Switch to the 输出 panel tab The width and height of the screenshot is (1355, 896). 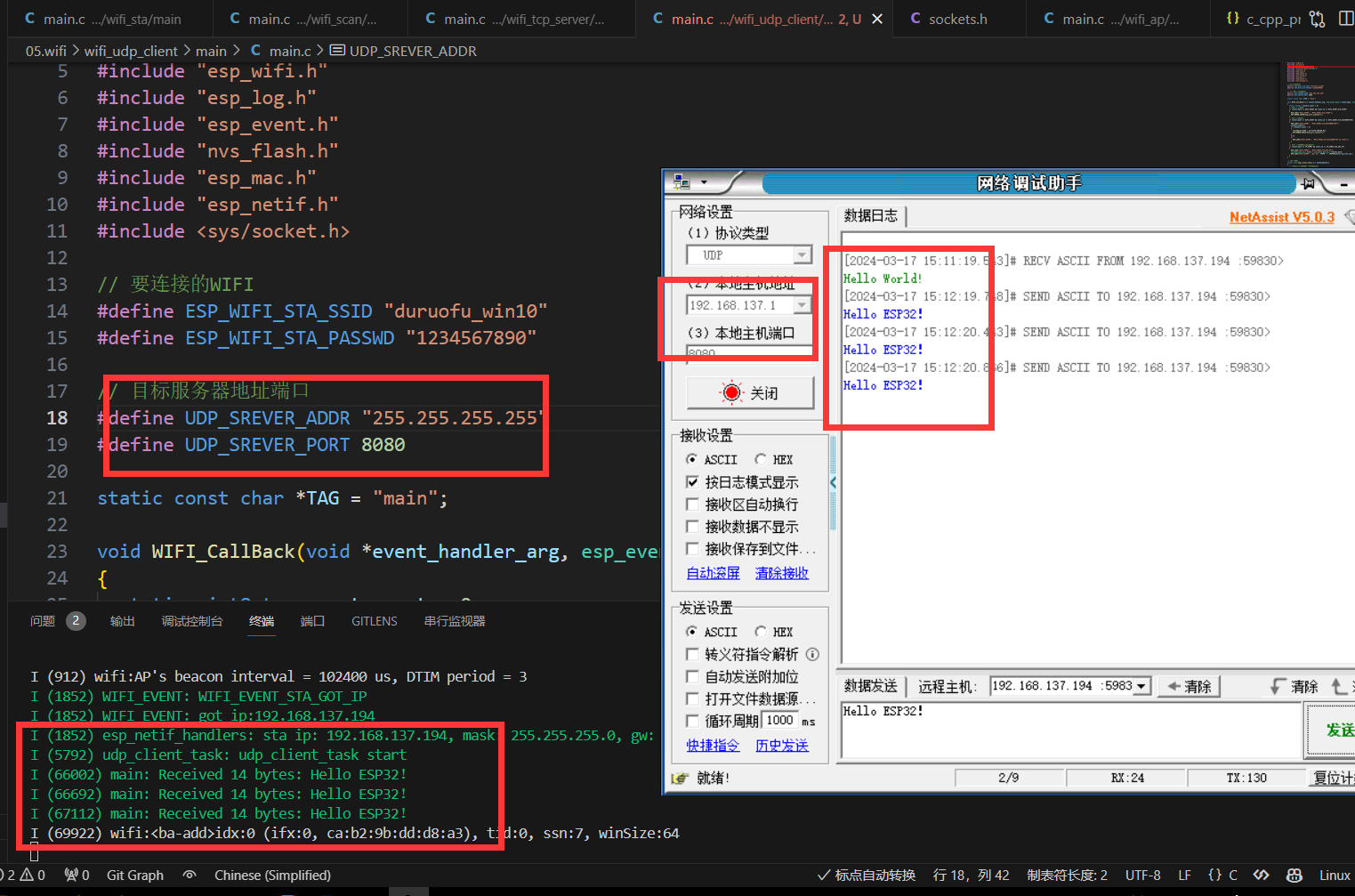(x=122, y=621)
